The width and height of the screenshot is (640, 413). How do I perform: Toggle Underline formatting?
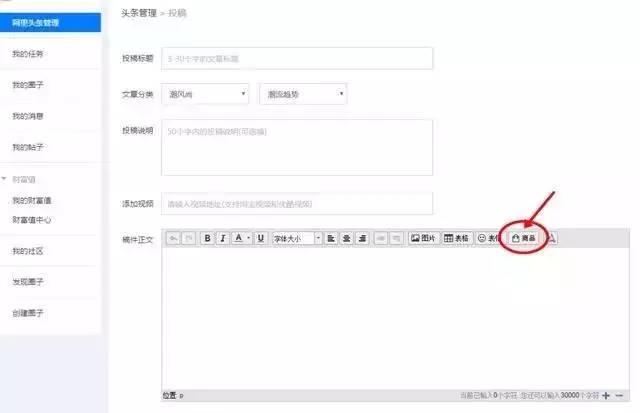click(260, 238)
